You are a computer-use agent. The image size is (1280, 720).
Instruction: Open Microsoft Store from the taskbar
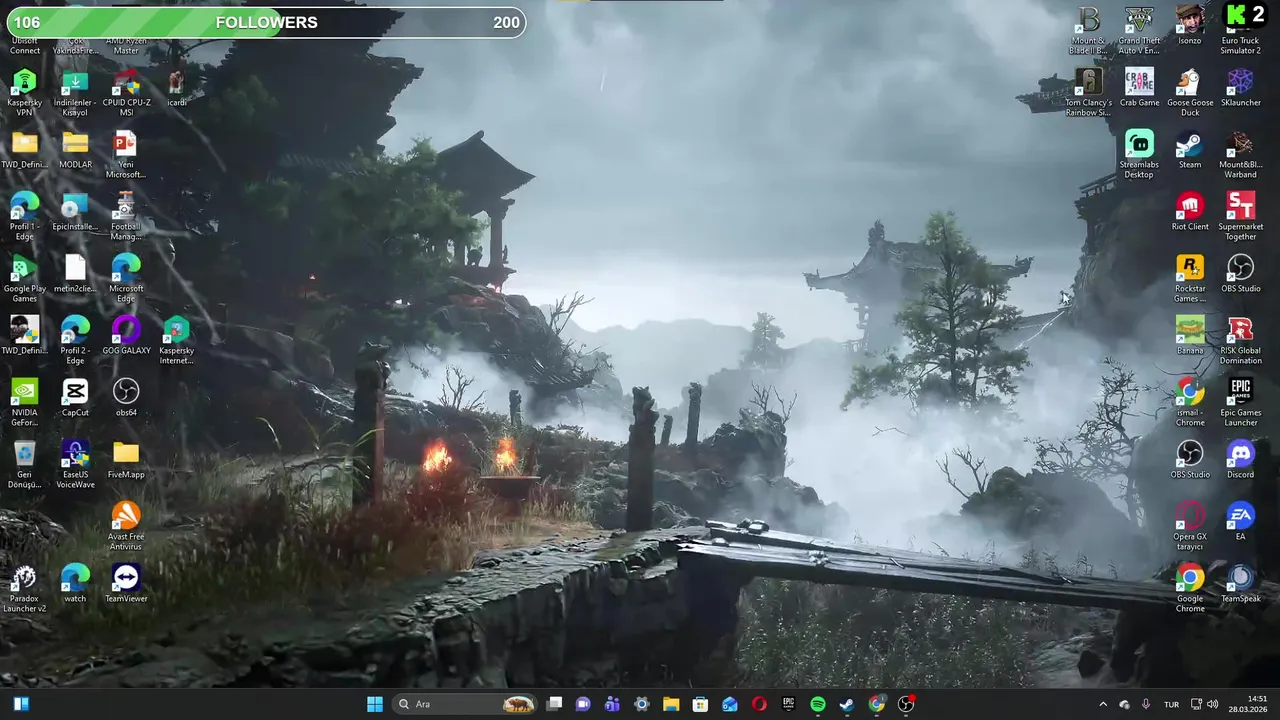coord(700,704)
